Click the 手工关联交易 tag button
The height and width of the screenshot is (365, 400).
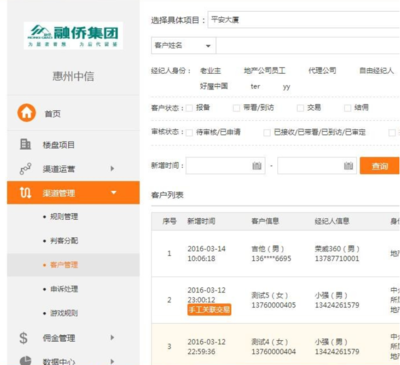pyautogui.click(x=209, y=310)
